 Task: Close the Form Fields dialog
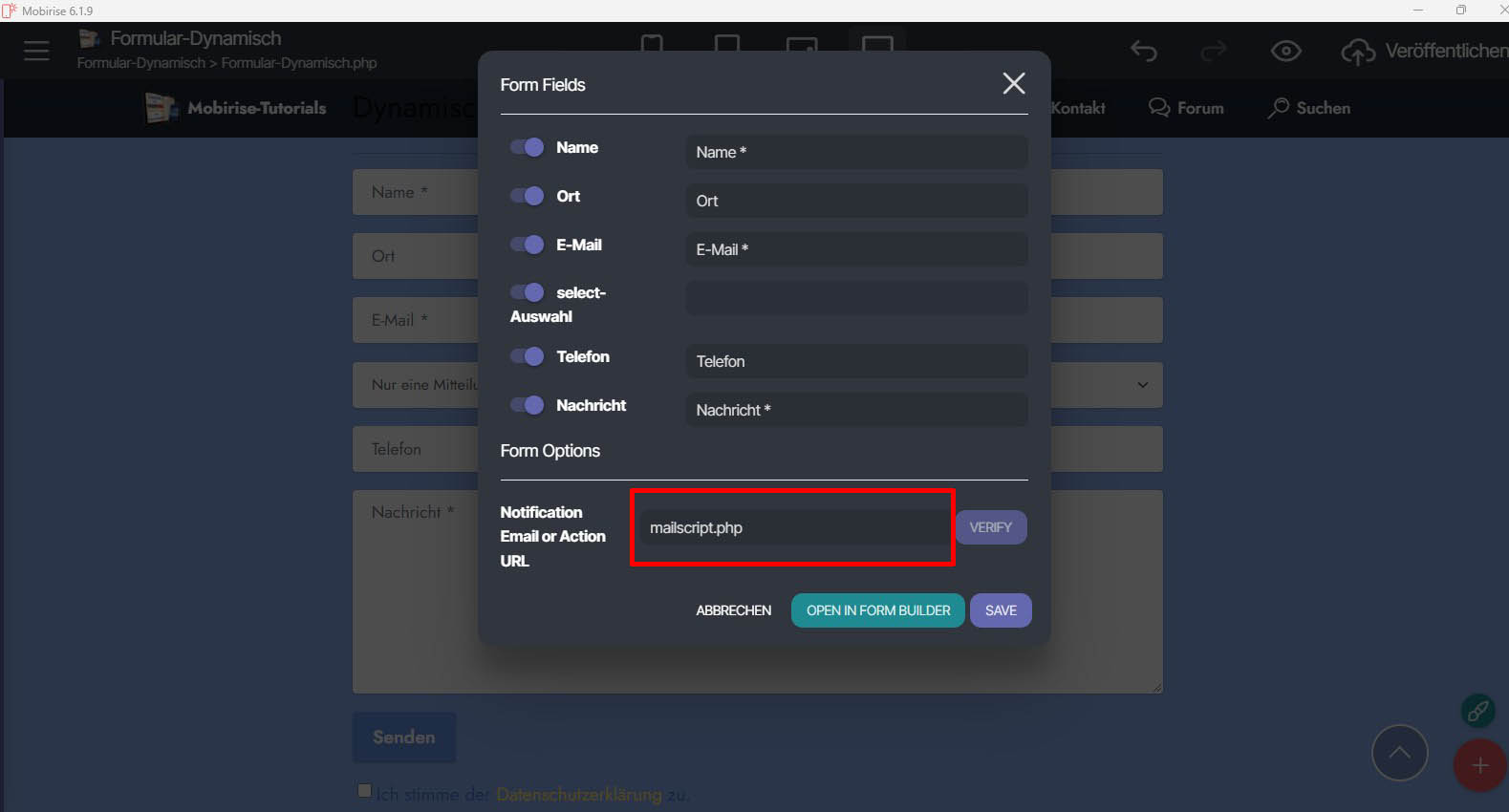1013,84
